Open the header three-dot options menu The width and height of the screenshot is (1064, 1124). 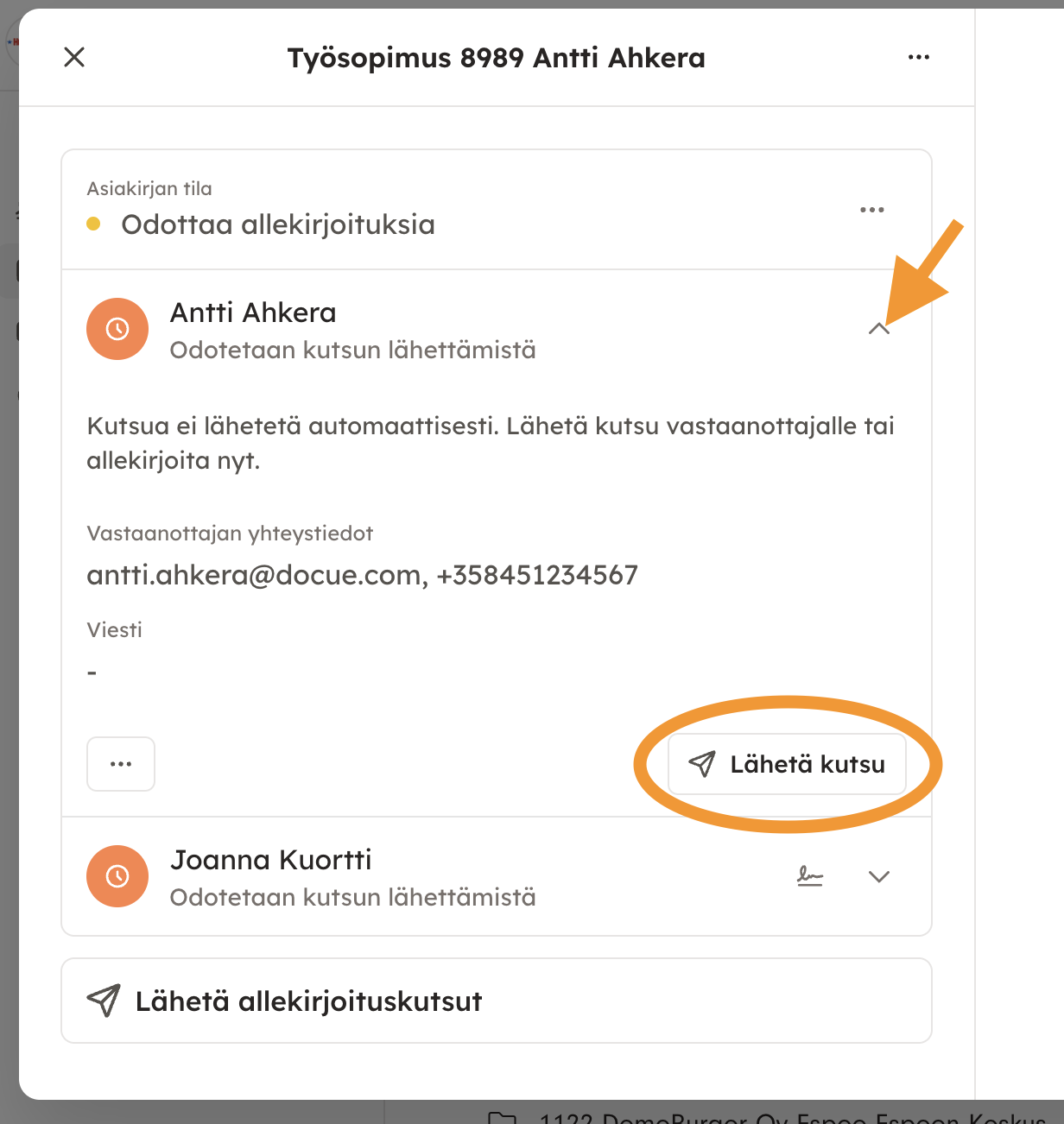(919, 58)
